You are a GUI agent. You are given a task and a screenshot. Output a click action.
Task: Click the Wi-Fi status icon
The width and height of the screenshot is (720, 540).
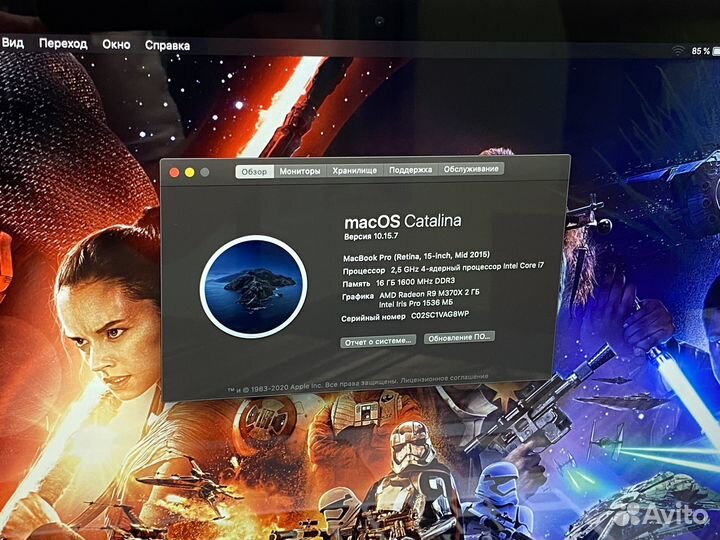coord(678,51)
